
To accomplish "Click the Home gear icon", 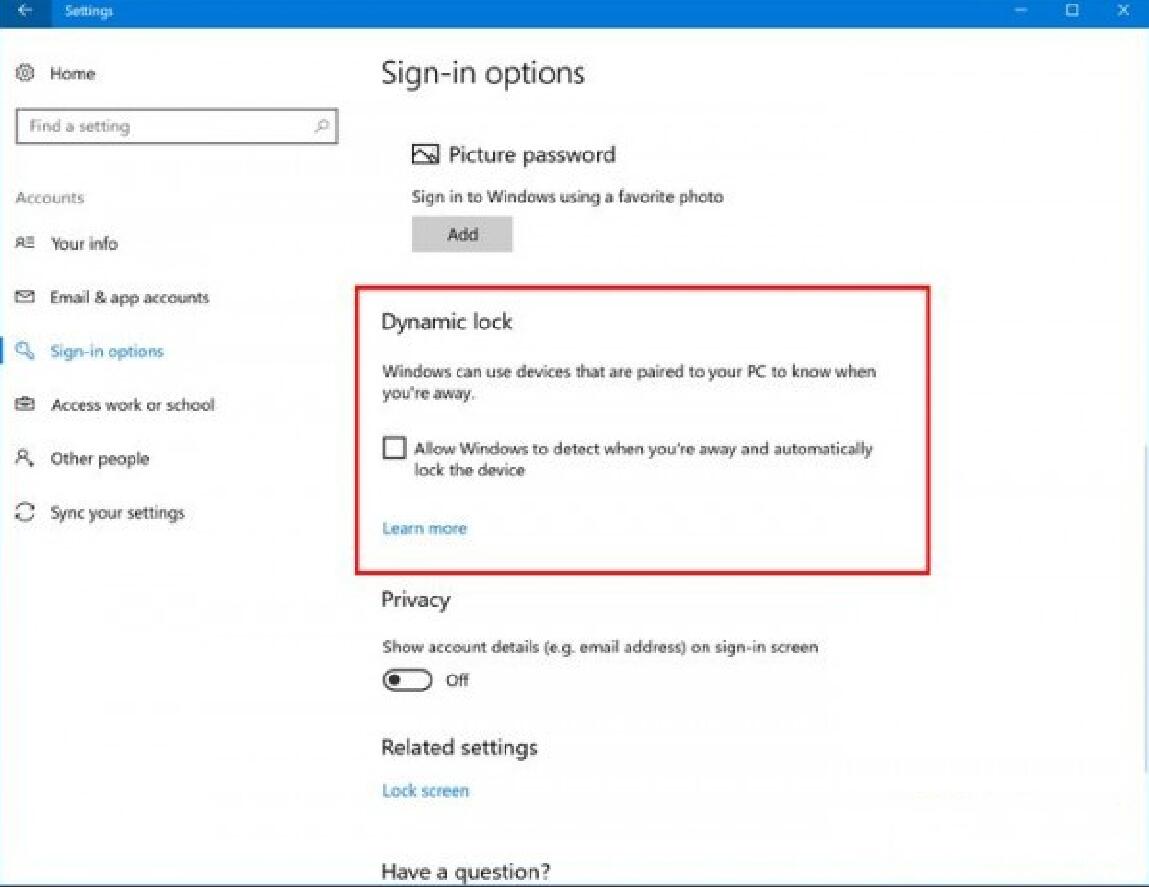I will point(25,73).
